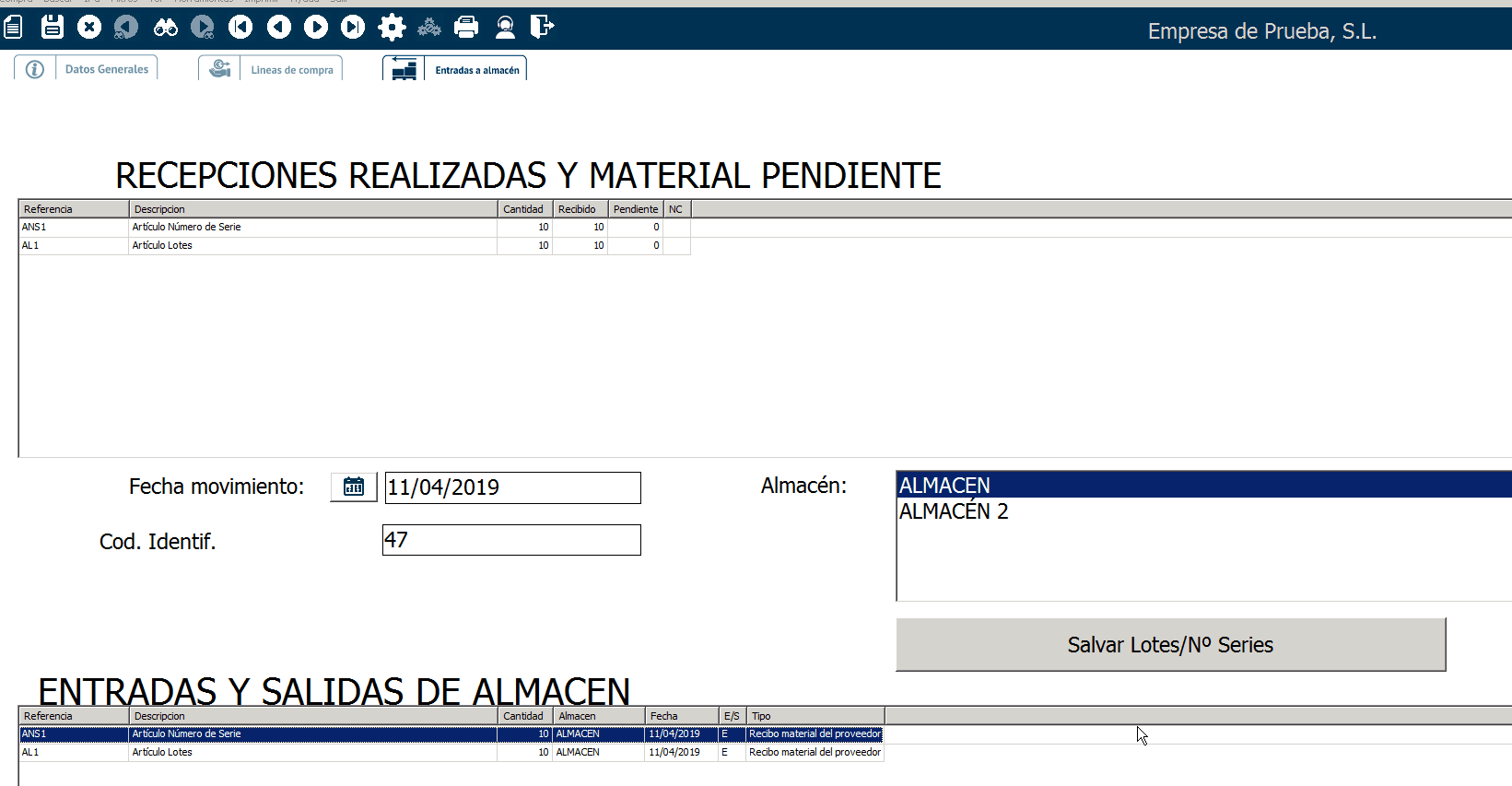Open settings with the gear icon
The image size is (1512, 786).
point(392,27)
